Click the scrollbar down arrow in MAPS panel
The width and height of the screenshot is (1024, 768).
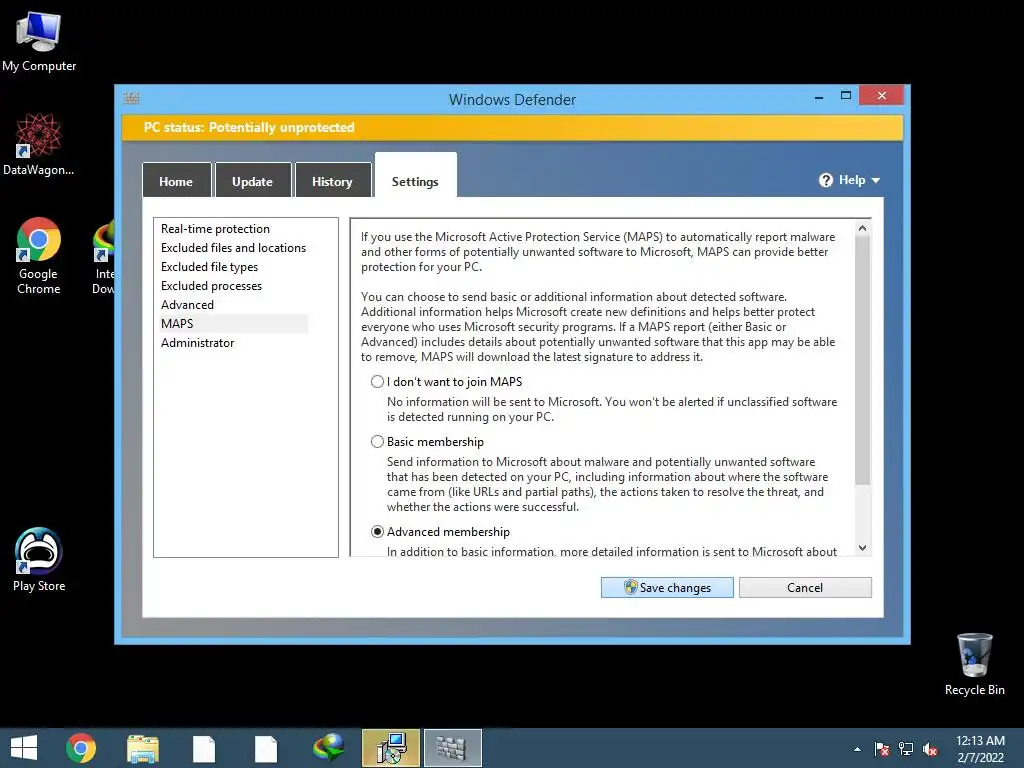click(x=862, y=548)
